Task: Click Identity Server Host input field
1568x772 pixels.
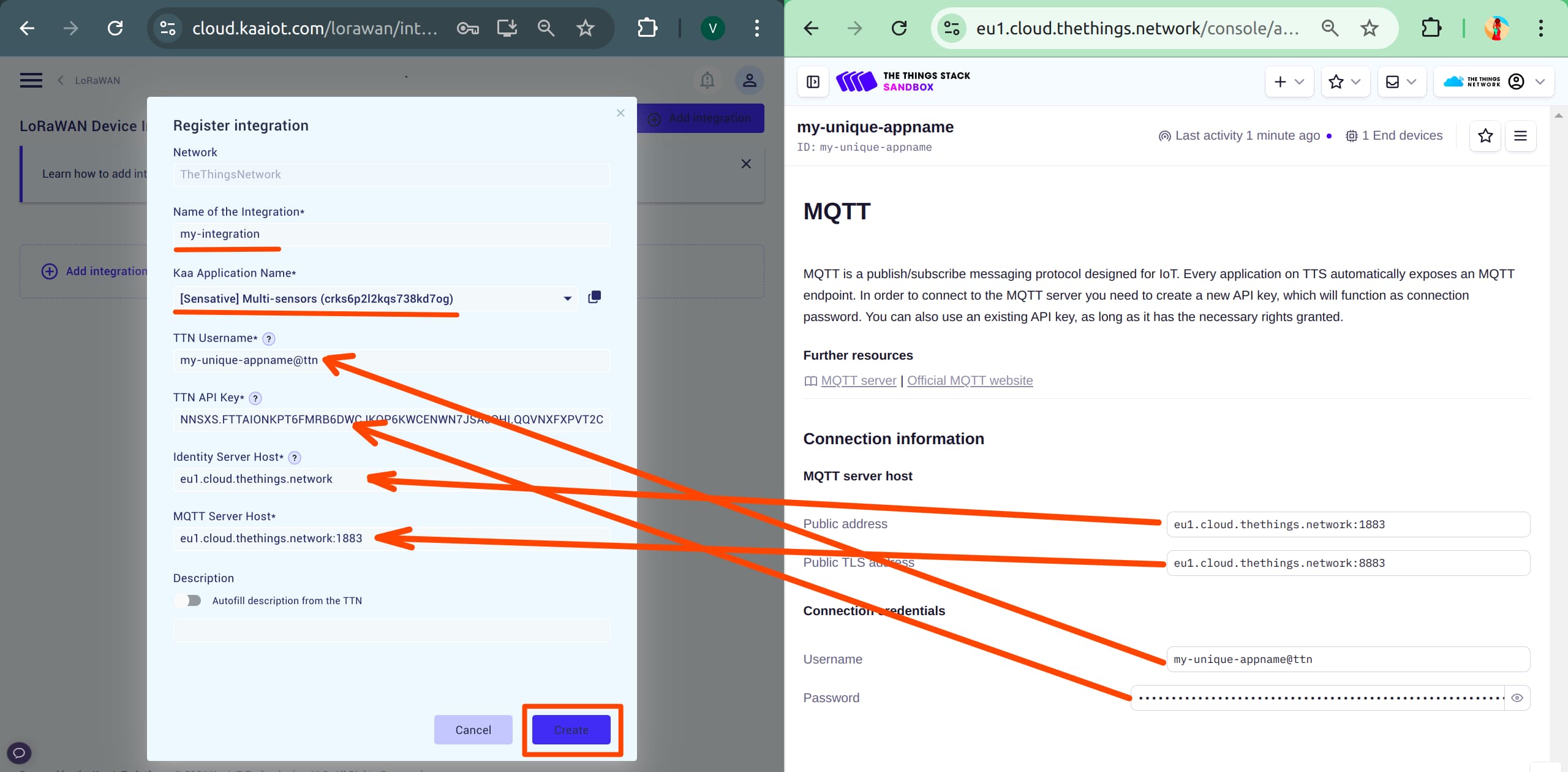Action: coord(391,479)
